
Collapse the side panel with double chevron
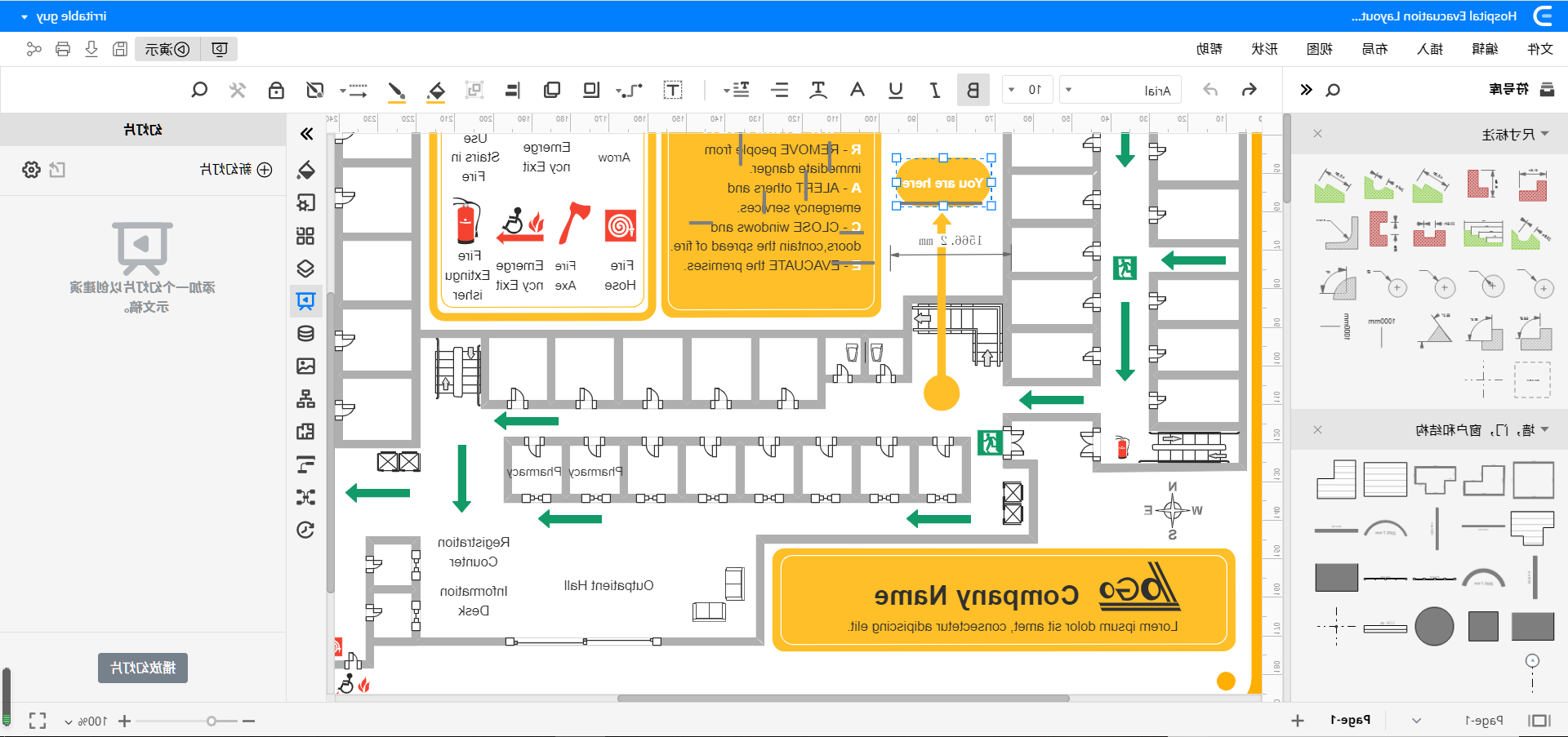tap(306, 134)
